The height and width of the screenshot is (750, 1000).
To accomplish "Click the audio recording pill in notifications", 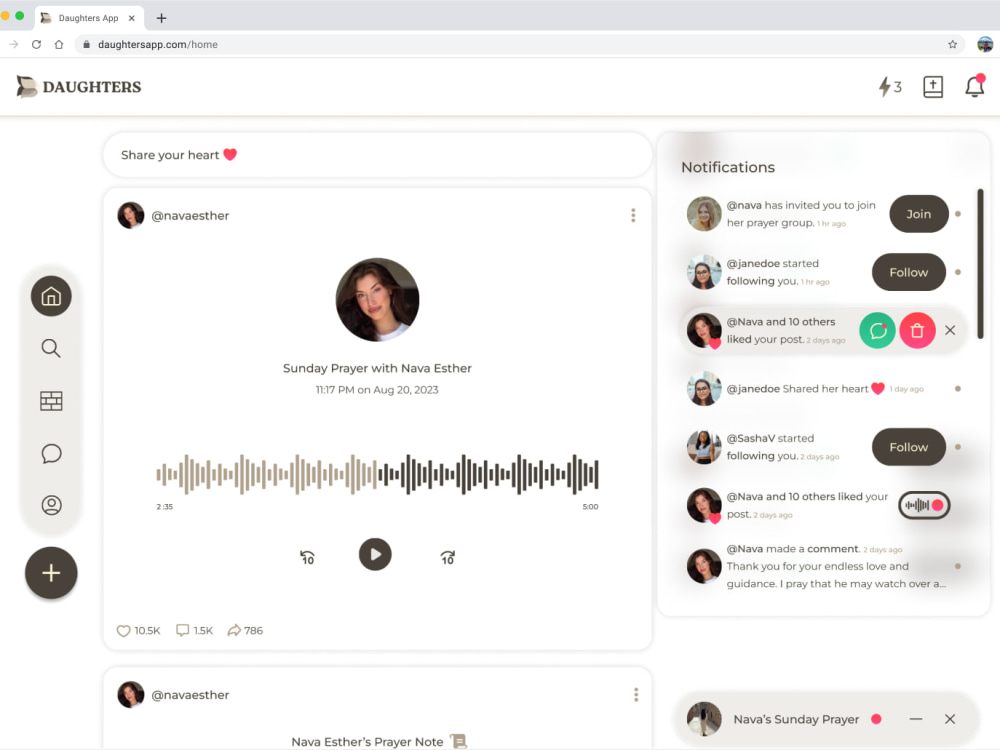I will pyautogui.click(x=924, y=505).
